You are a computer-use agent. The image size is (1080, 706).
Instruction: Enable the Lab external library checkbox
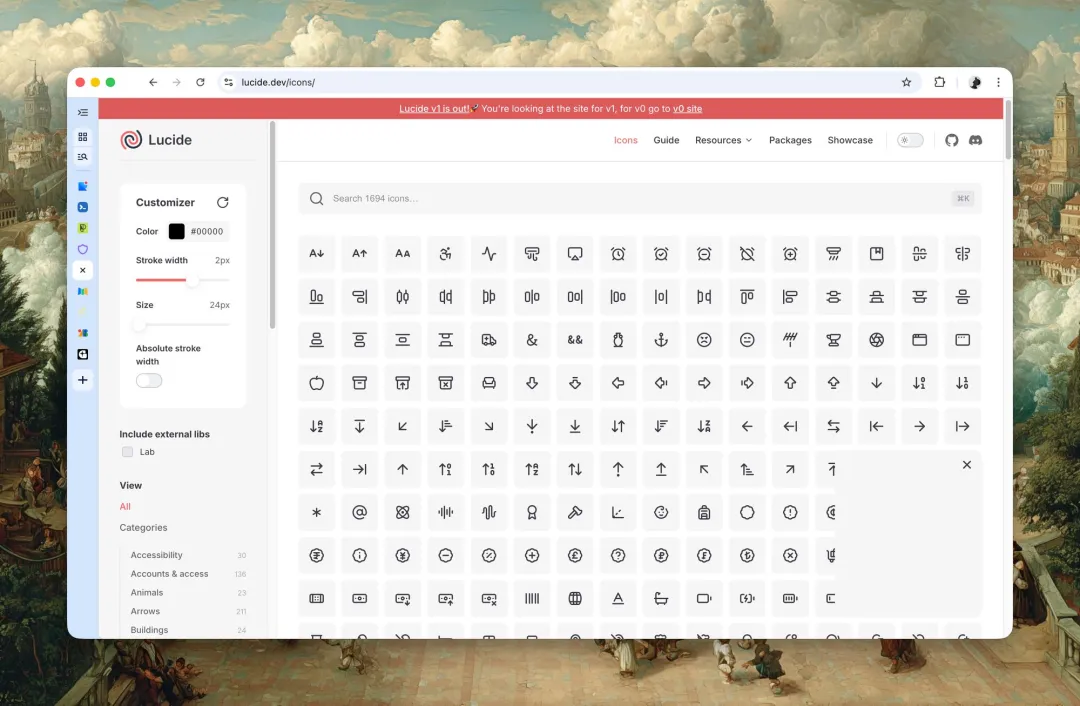127,452
